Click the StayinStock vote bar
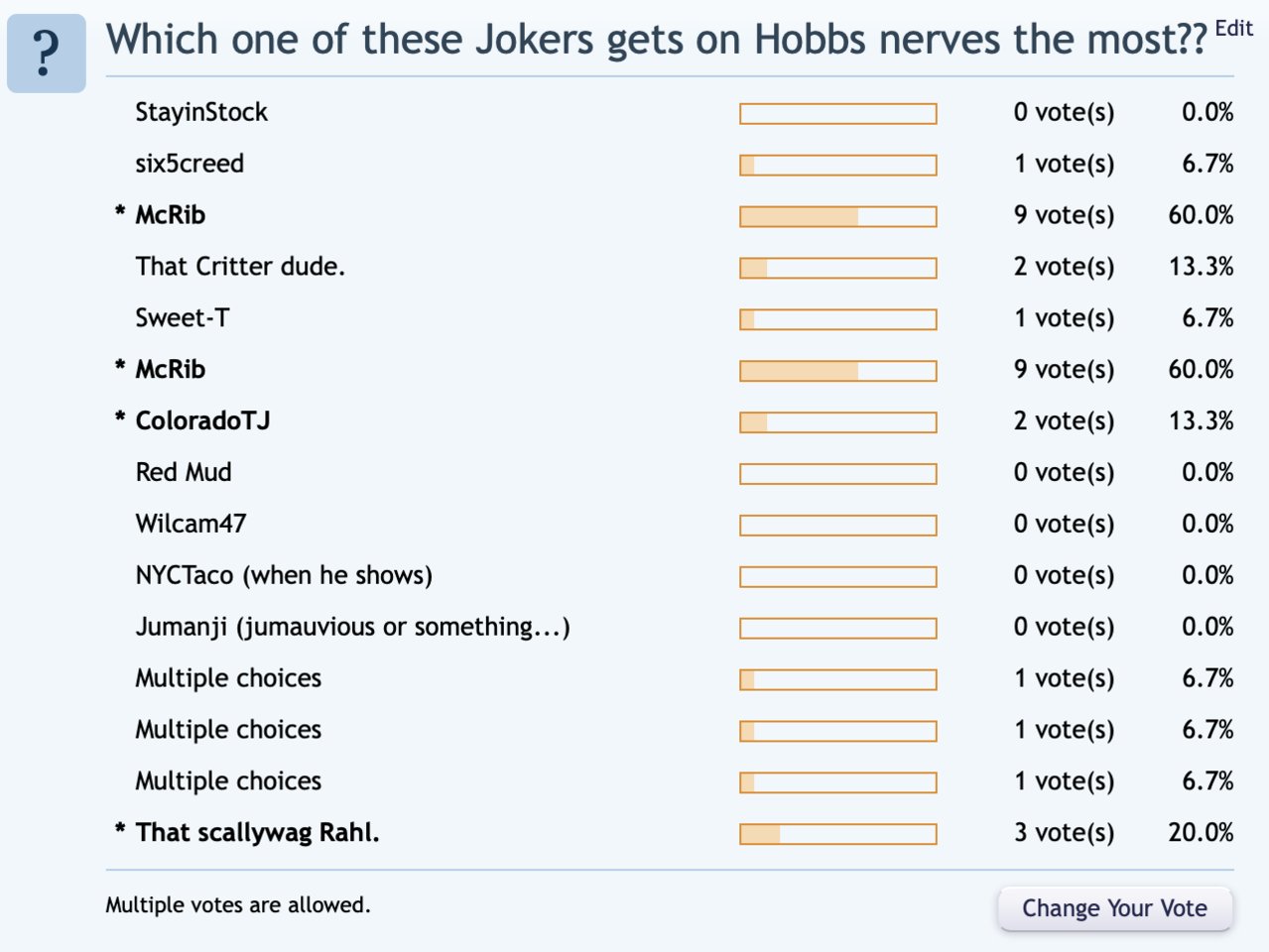Image resolution: width=1269 pixels, height=952 pixels. [x=838, y=114]
